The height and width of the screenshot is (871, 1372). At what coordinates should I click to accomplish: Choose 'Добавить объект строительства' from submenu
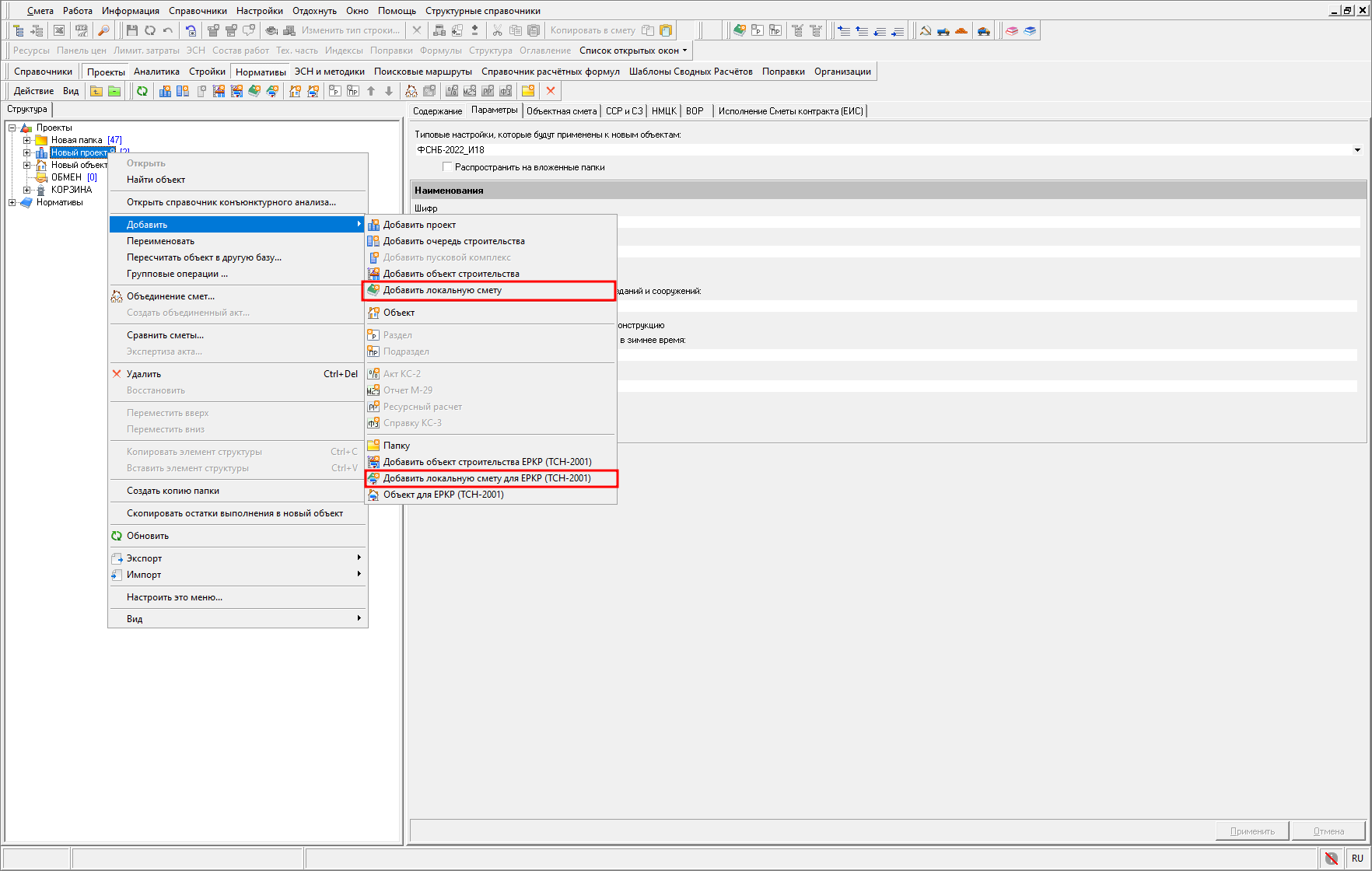click(450, 274)
